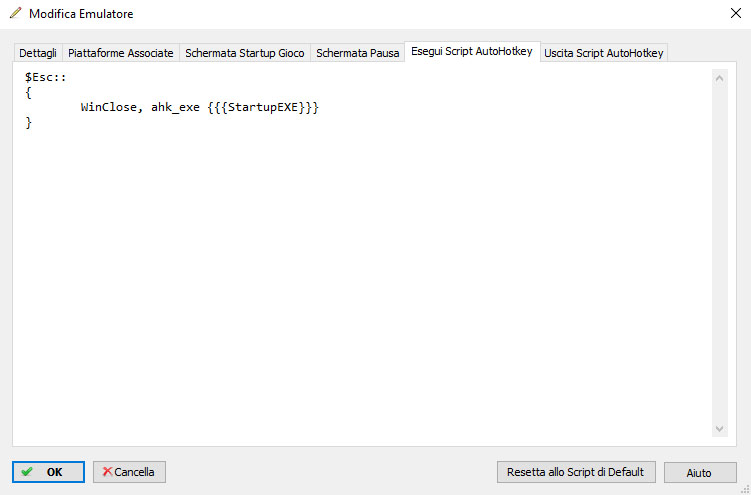Click the {{{StartupEXE}}} variable in the script
The width and height of the screenshot is (751, 495).
[263, 107]
